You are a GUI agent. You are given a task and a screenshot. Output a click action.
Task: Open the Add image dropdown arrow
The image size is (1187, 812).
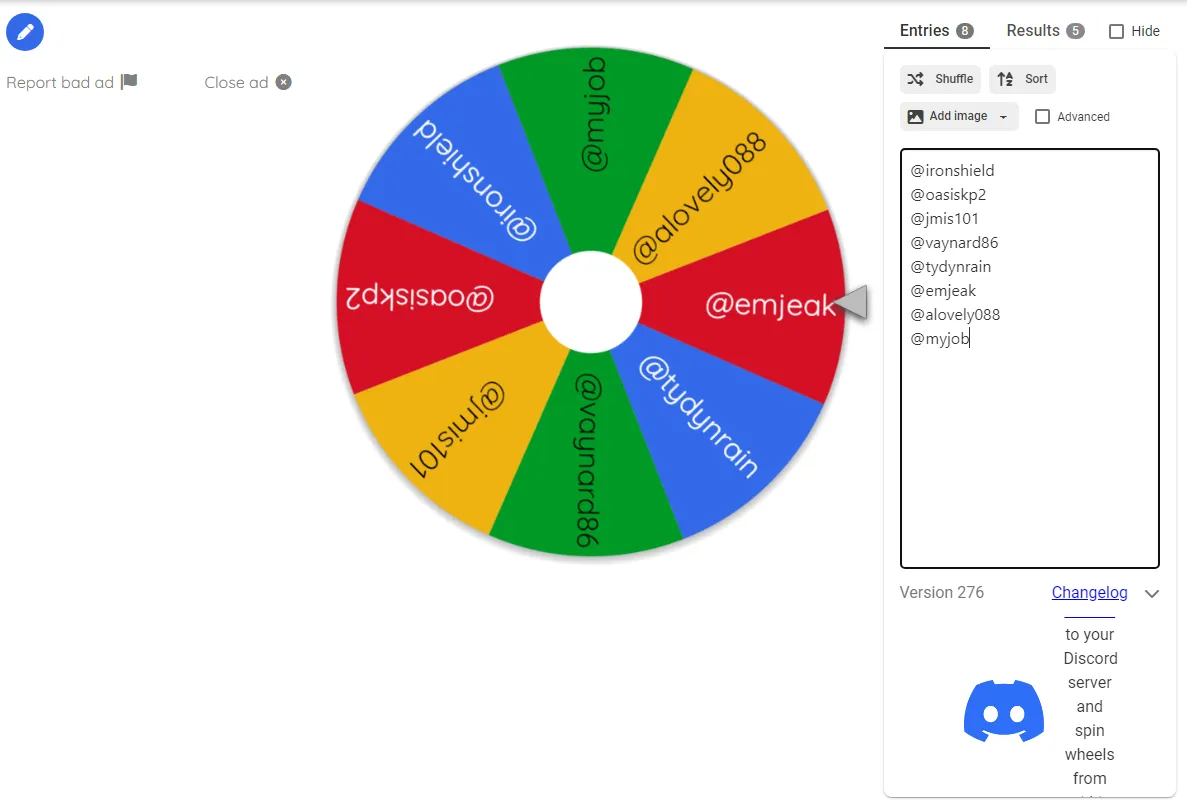1003,117
